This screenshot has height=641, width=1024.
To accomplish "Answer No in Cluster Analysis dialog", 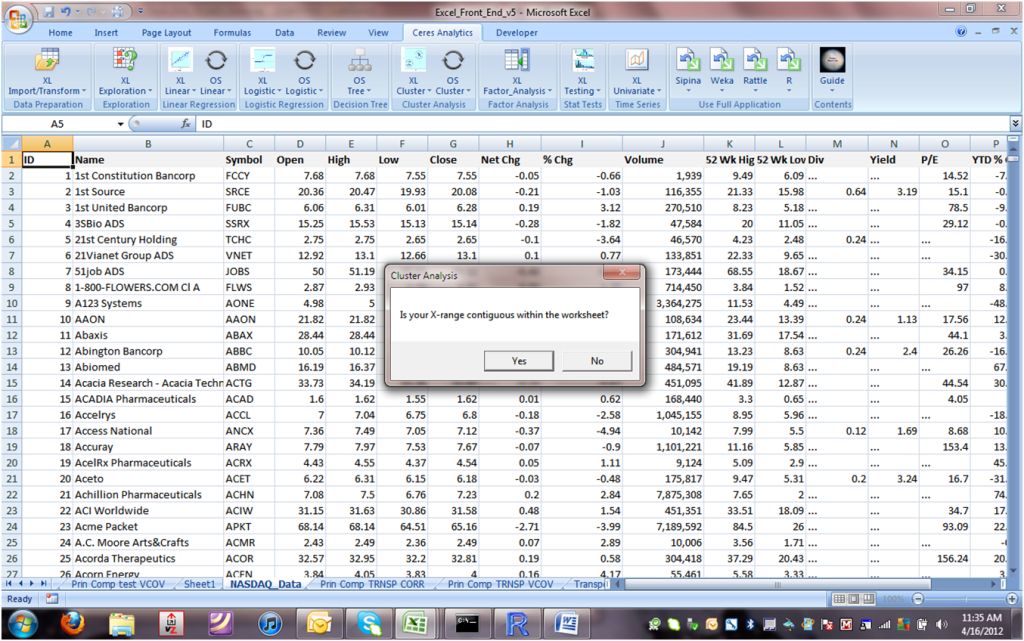I will (597, 361).
